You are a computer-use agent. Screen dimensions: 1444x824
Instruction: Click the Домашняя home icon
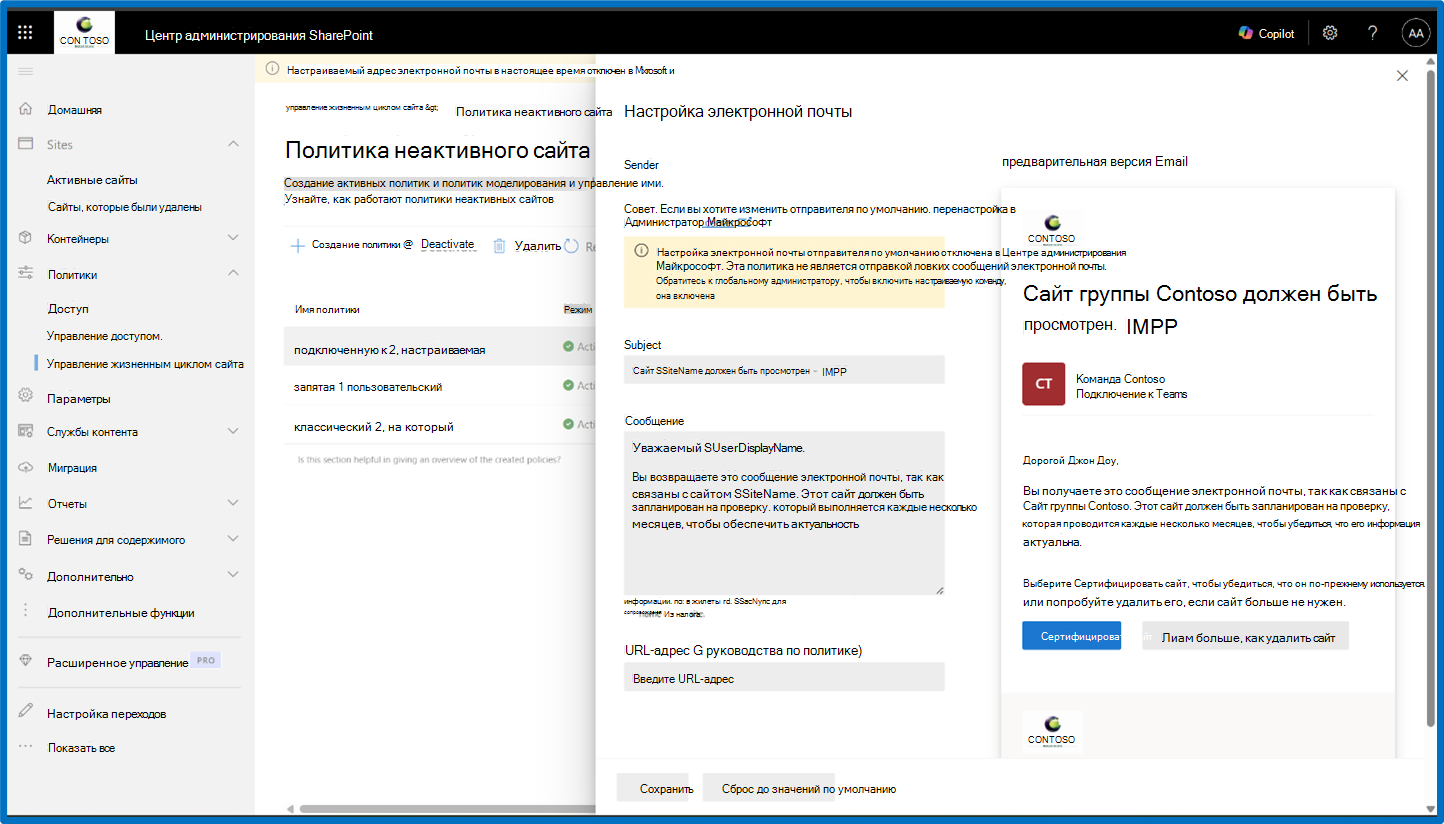click(26, 109)
